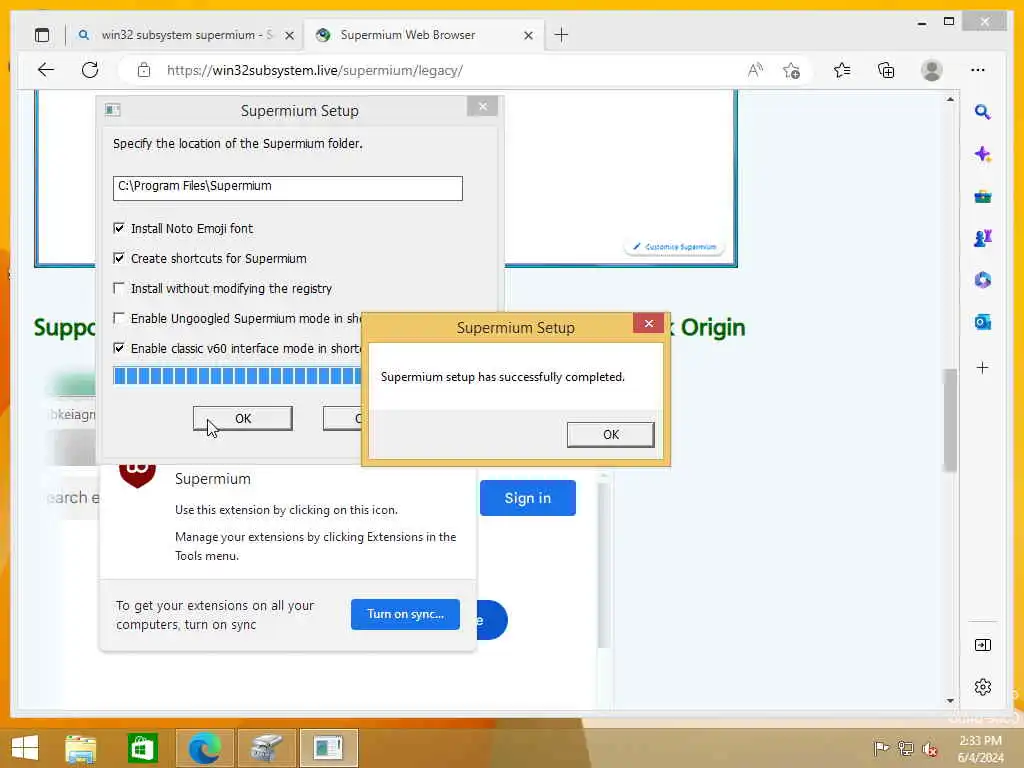Image resolution: width=1024 pixels, height=768 pixels.
Task: Add a sidebar app with plus icon
Action: point(982,368)
